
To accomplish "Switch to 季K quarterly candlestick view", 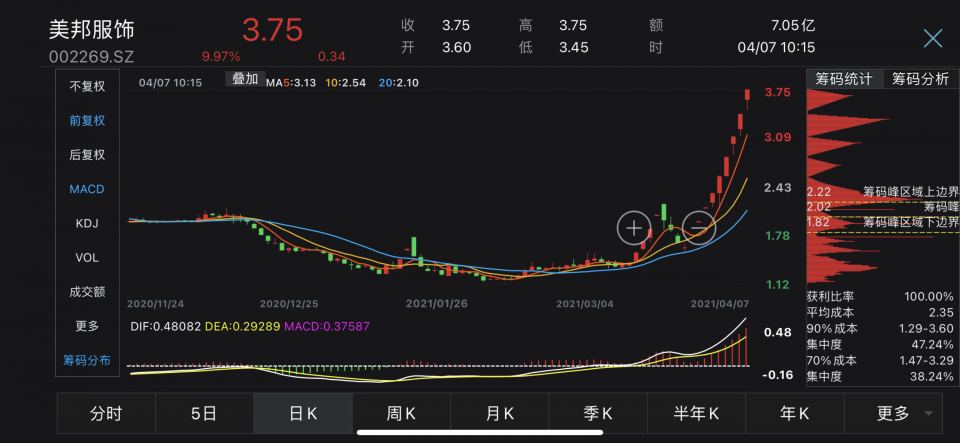I will [x=598, y=414].
